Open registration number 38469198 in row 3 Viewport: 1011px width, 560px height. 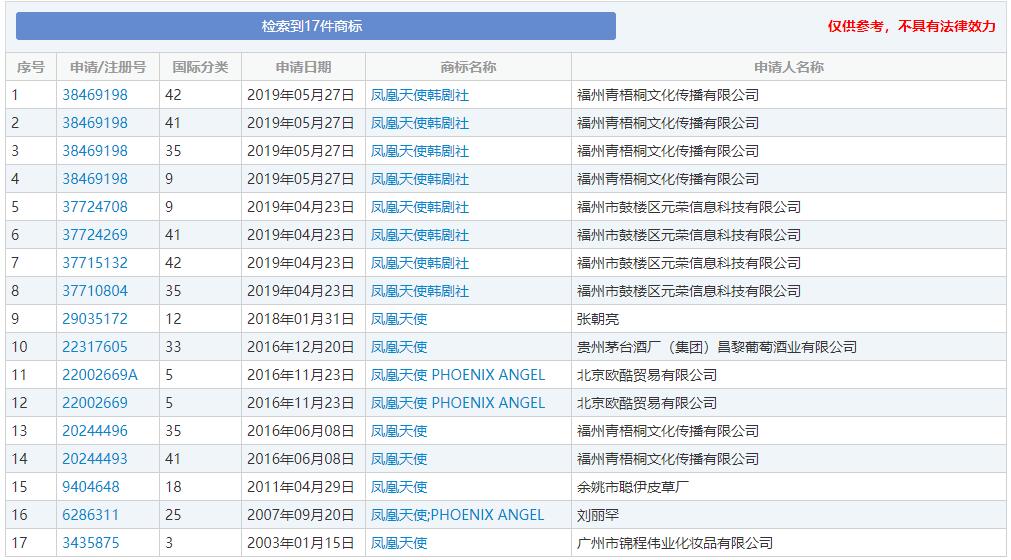(95, 151)
